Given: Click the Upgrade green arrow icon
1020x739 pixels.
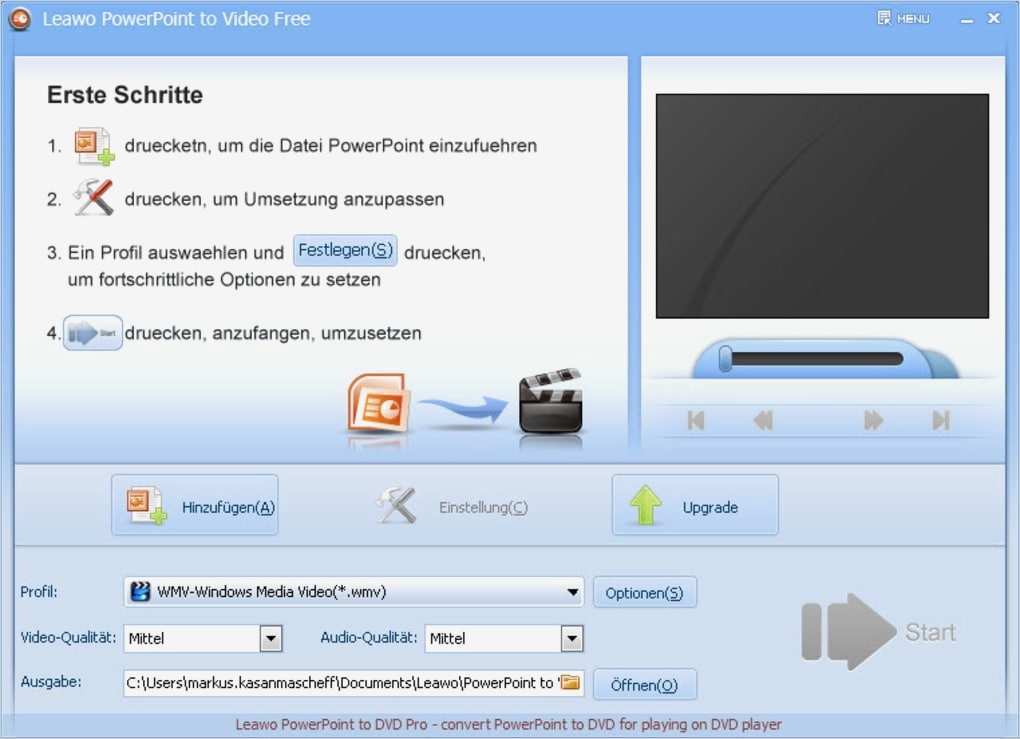Looking at the screenshot, I should (646, 505).
